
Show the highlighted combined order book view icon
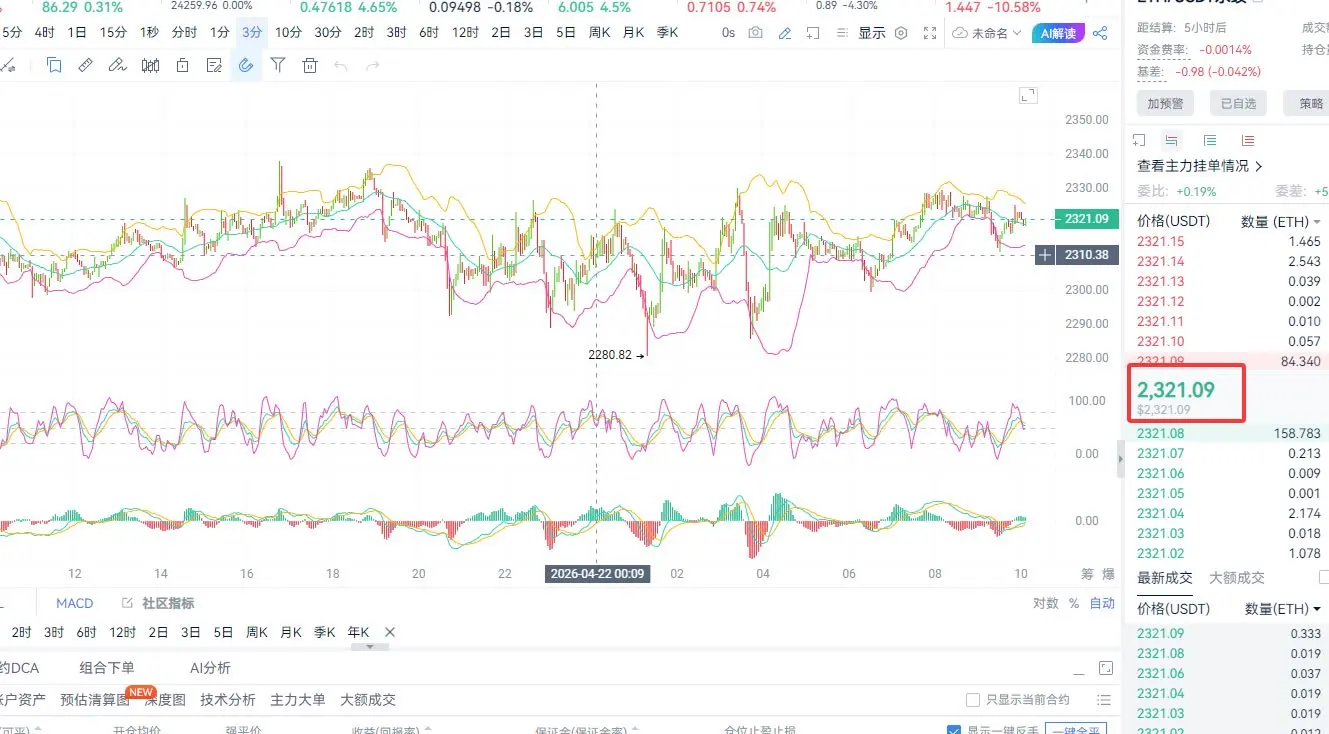coord(1172,140)
